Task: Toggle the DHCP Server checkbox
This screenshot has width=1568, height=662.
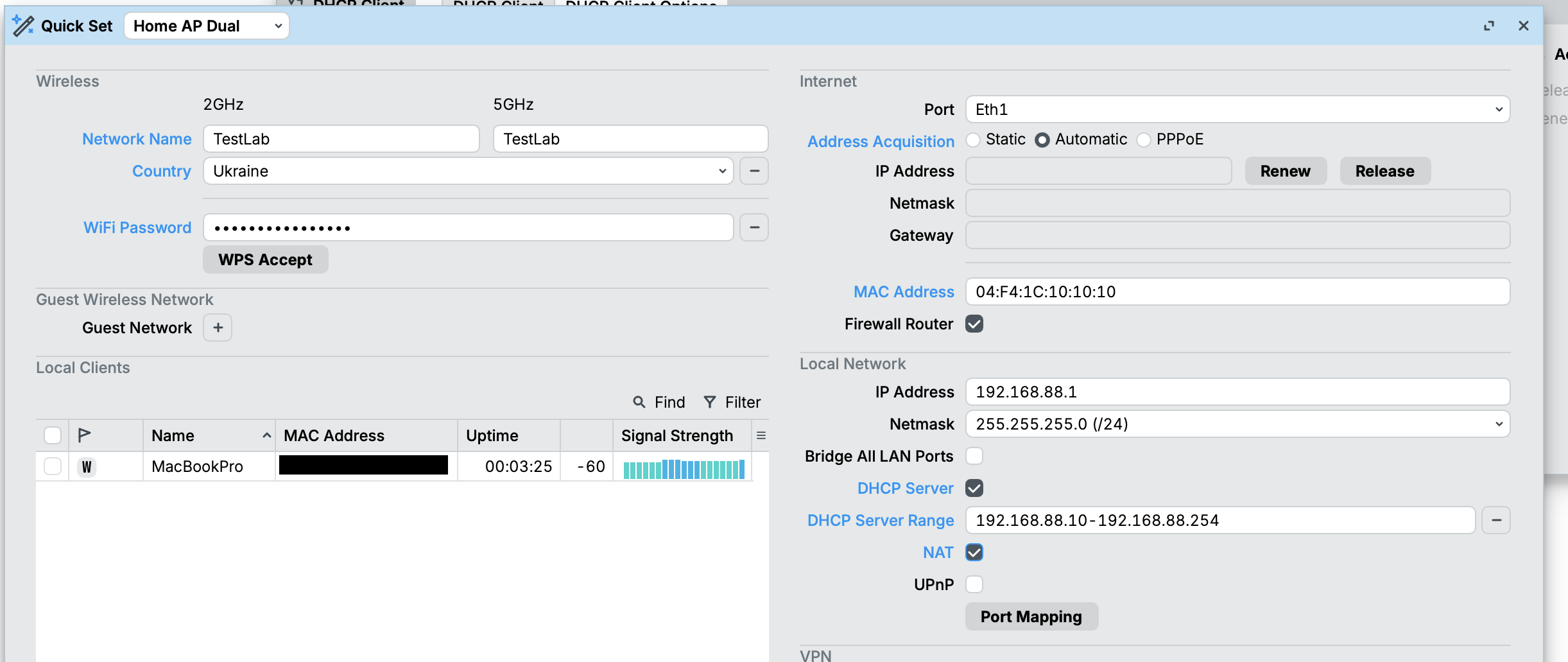Action: 974,488
